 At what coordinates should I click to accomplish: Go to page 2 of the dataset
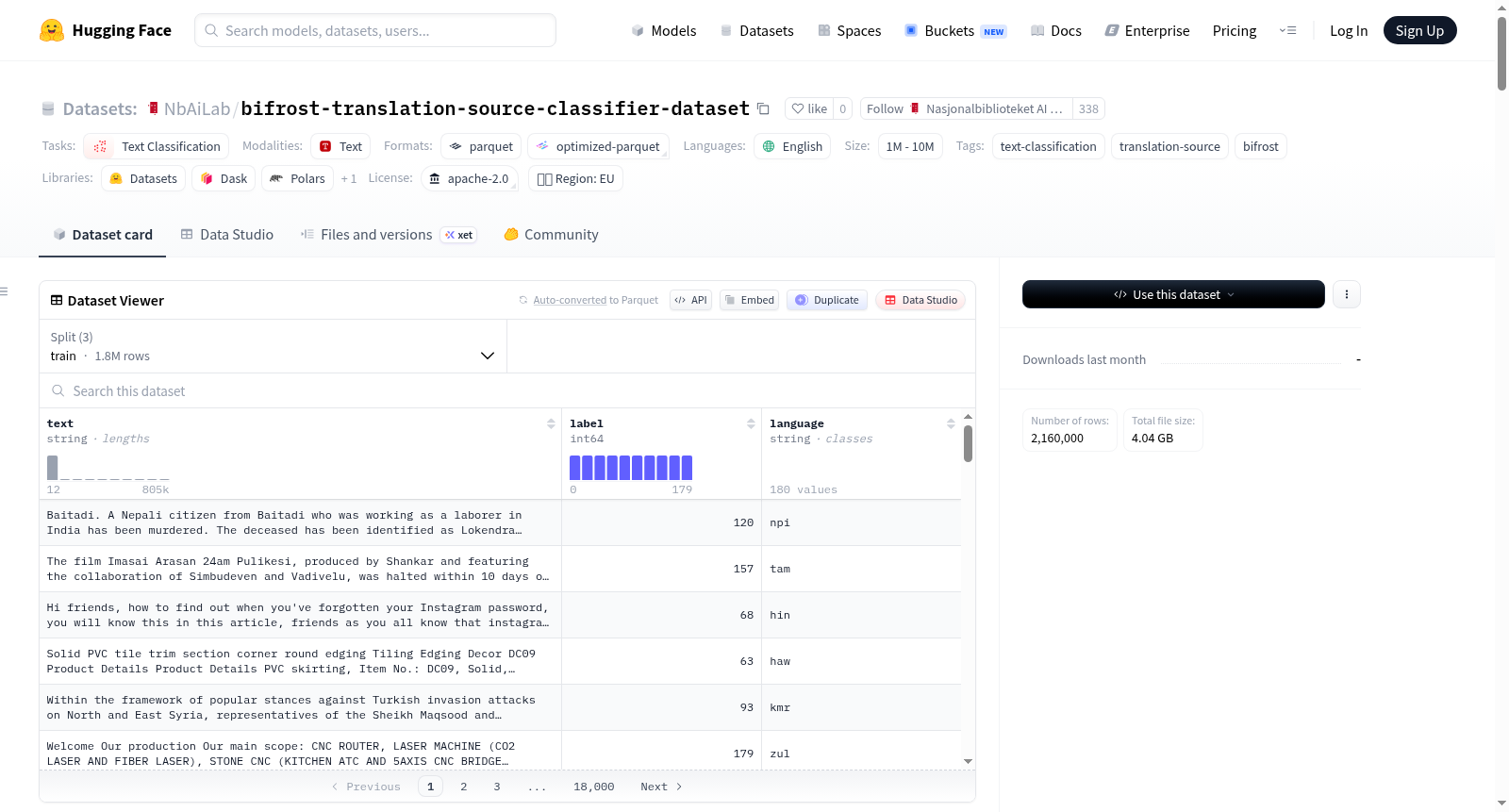point(464,787)
